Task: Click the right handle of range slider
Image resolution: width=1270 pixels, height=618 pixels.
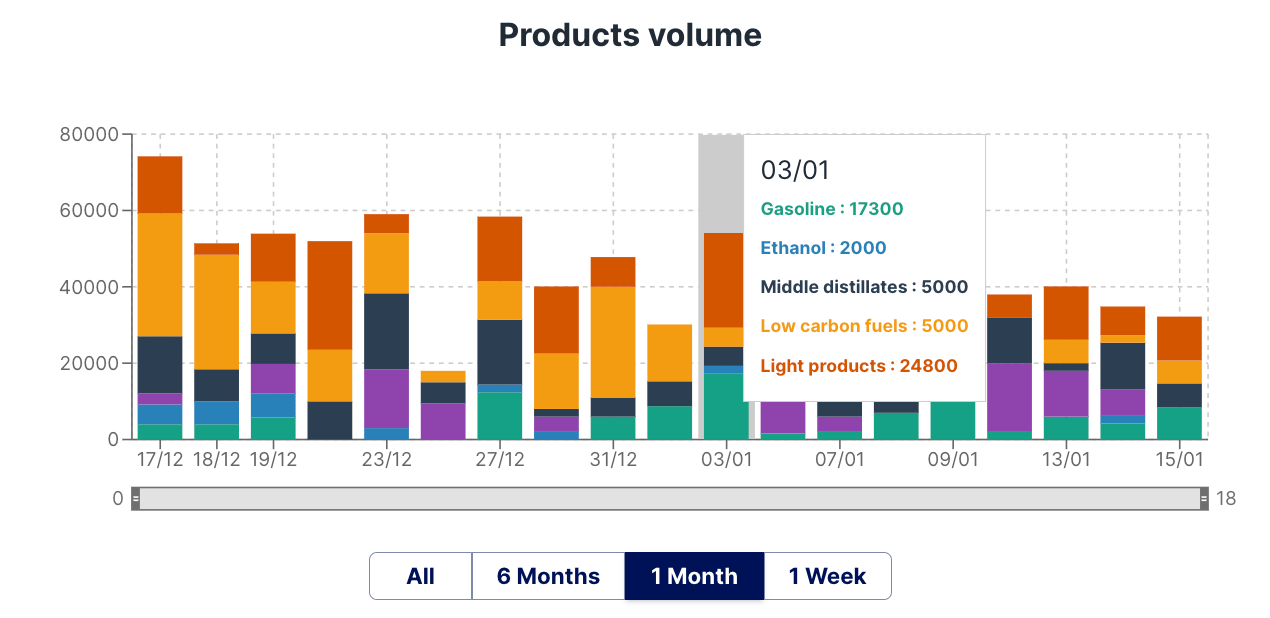Action: coord(1204,498)
